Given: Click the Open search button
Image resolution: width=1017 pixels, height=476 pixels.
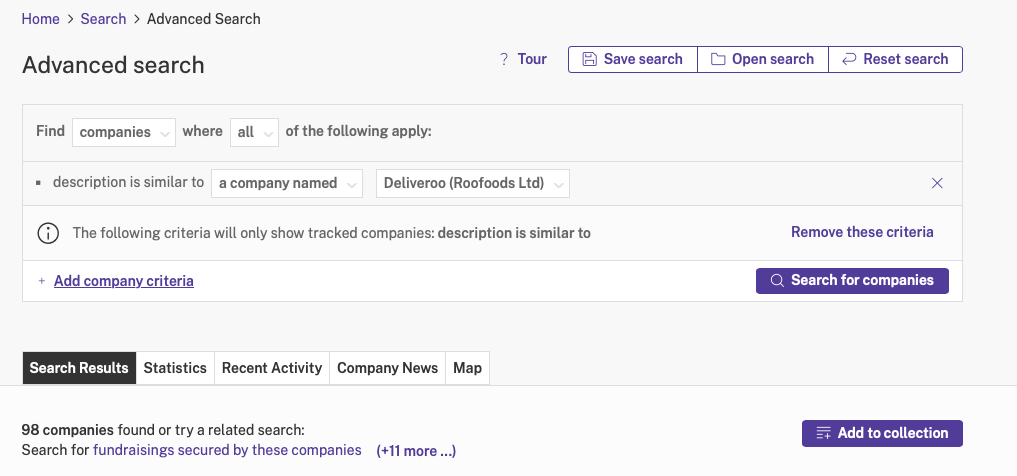Looking at the screenshot, I should [x=763, y=60].
